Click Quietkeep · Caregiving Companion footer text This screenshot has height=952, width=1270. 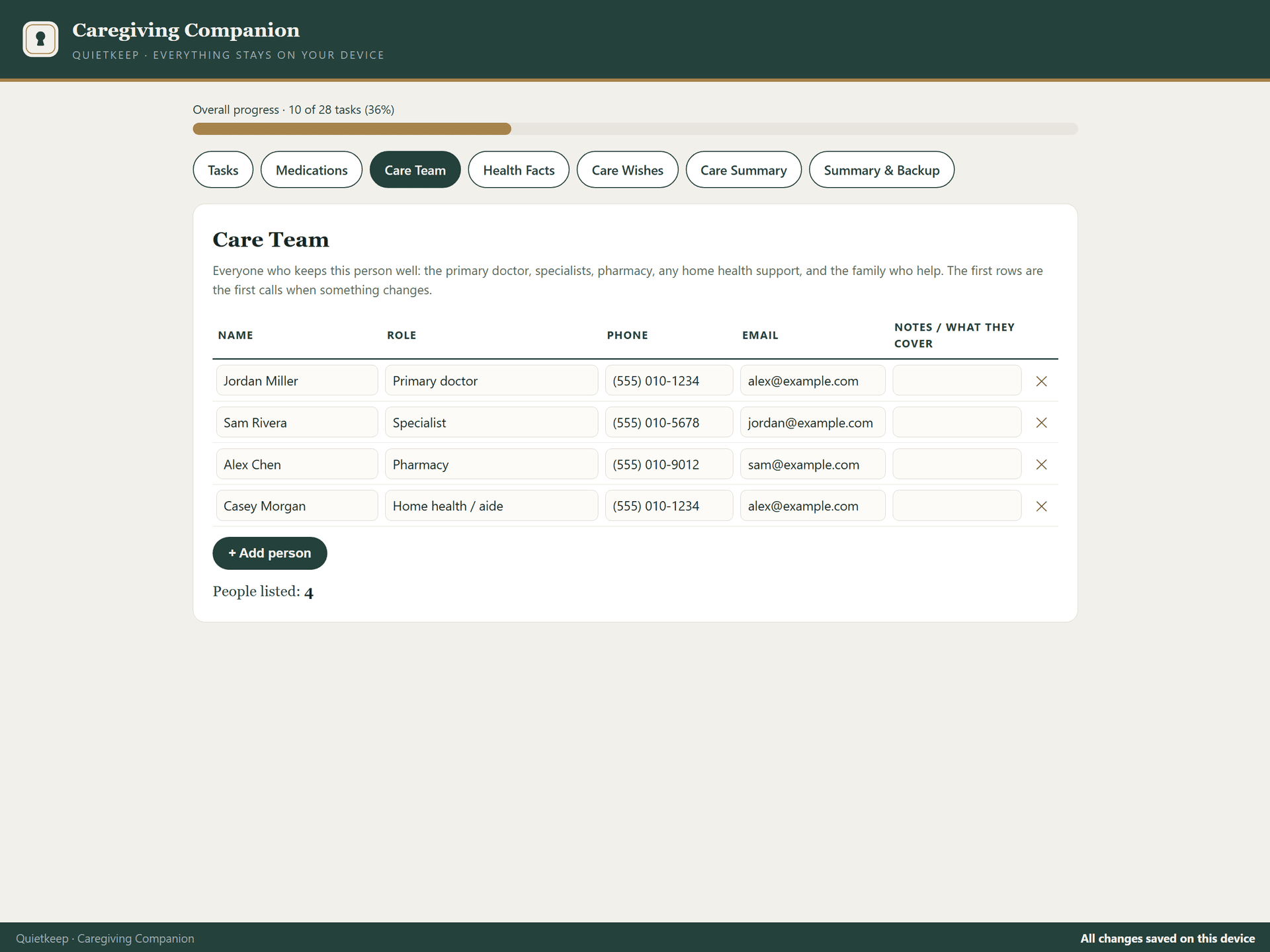click(105, 939)
